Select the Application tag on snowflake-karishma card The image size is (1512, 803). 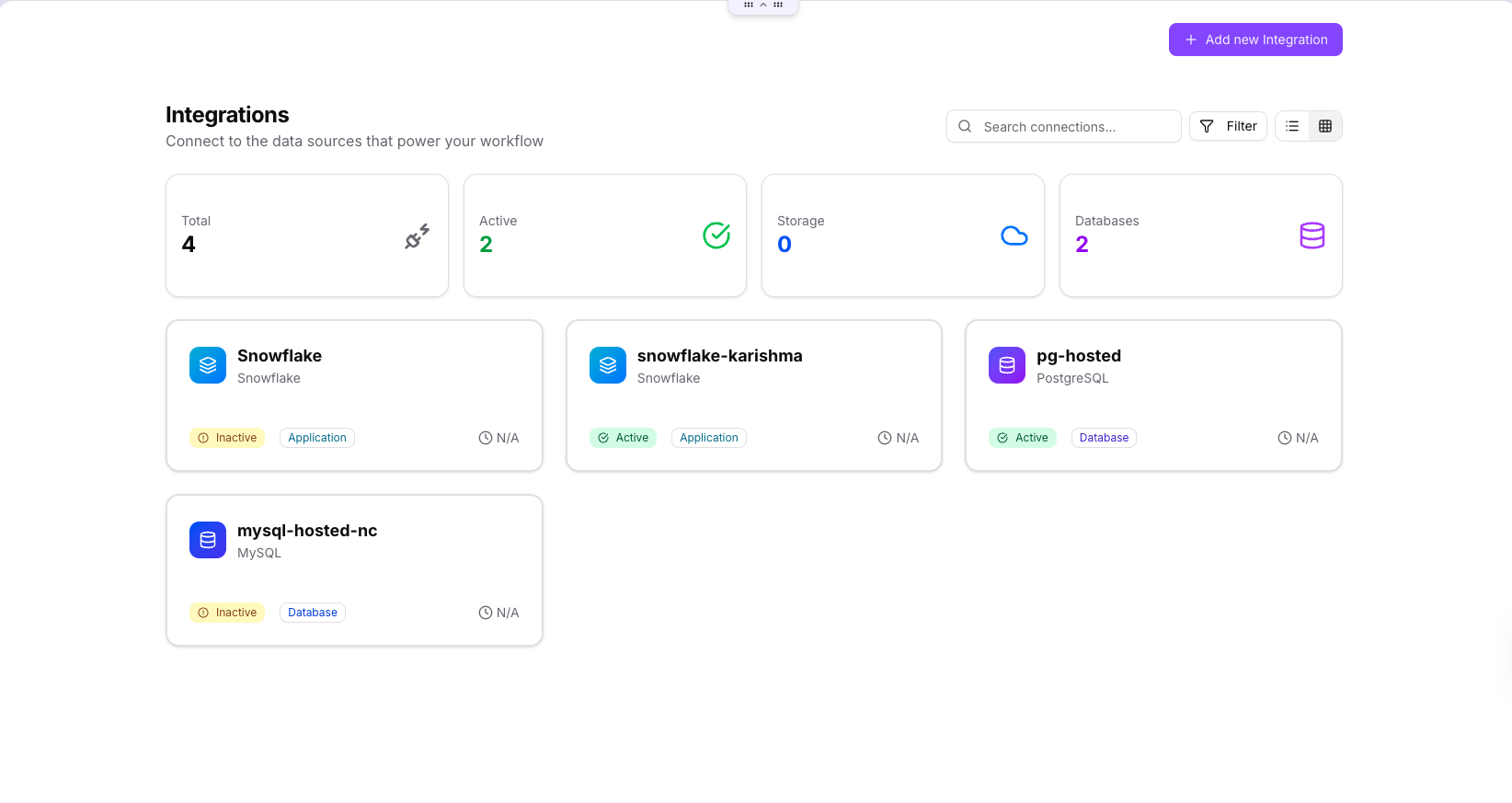point(708,438)
